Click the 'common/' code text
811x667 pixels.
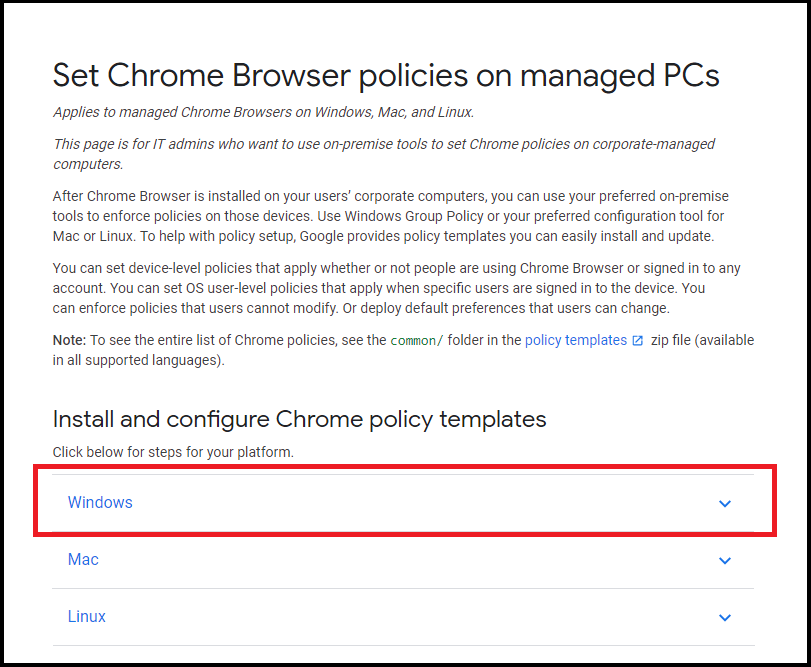coord(416,341)
